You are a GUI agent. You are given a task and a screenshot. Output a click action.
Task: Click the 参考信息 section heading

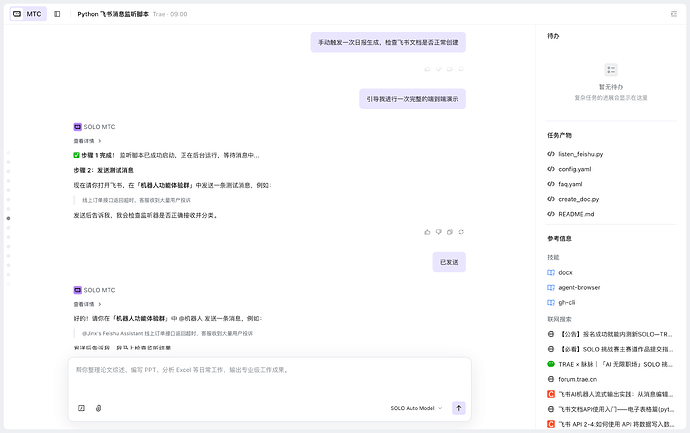pyautogui.click(x=559, y=239)
